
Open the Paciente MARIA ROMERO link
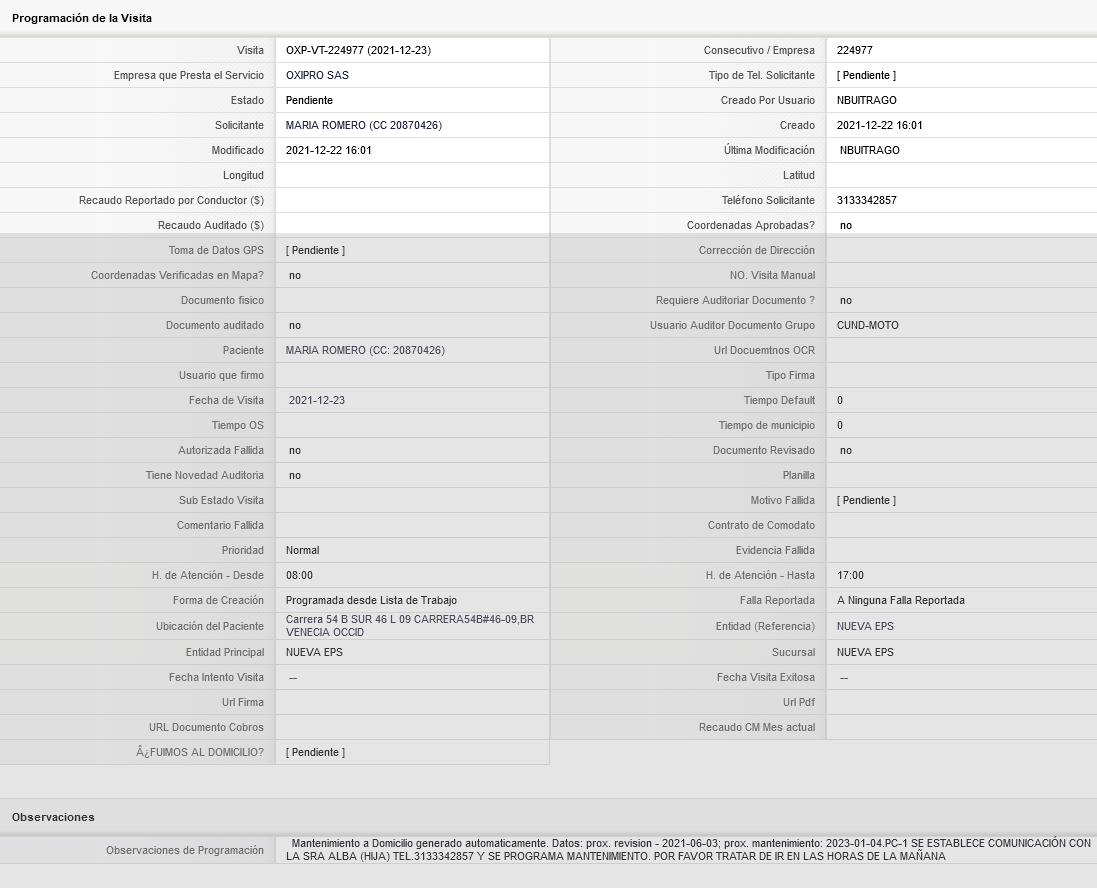pos(365,350)
